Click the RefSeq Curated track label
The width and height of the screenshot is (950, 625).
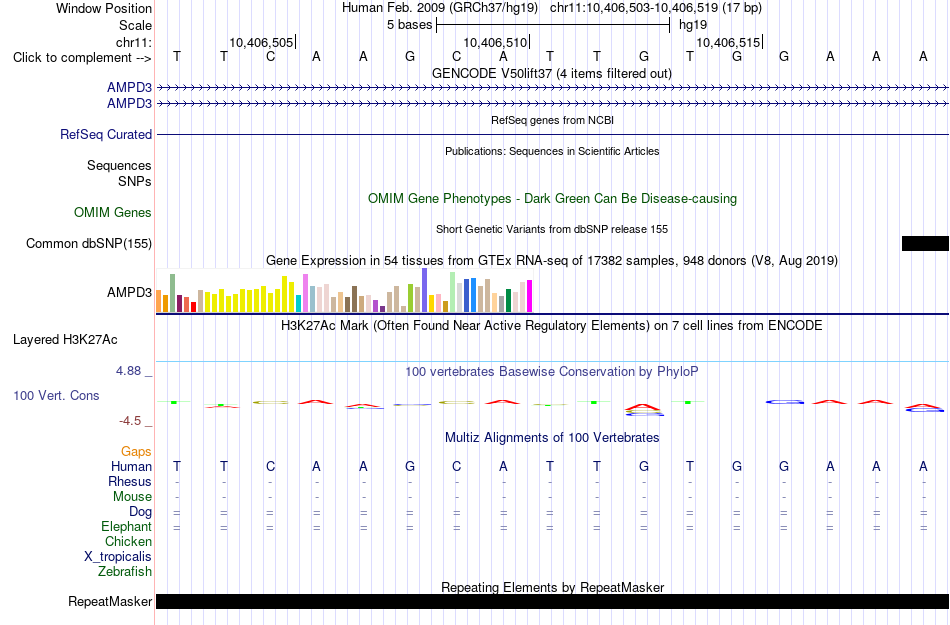pyautogui.click(x=106, y=134)
